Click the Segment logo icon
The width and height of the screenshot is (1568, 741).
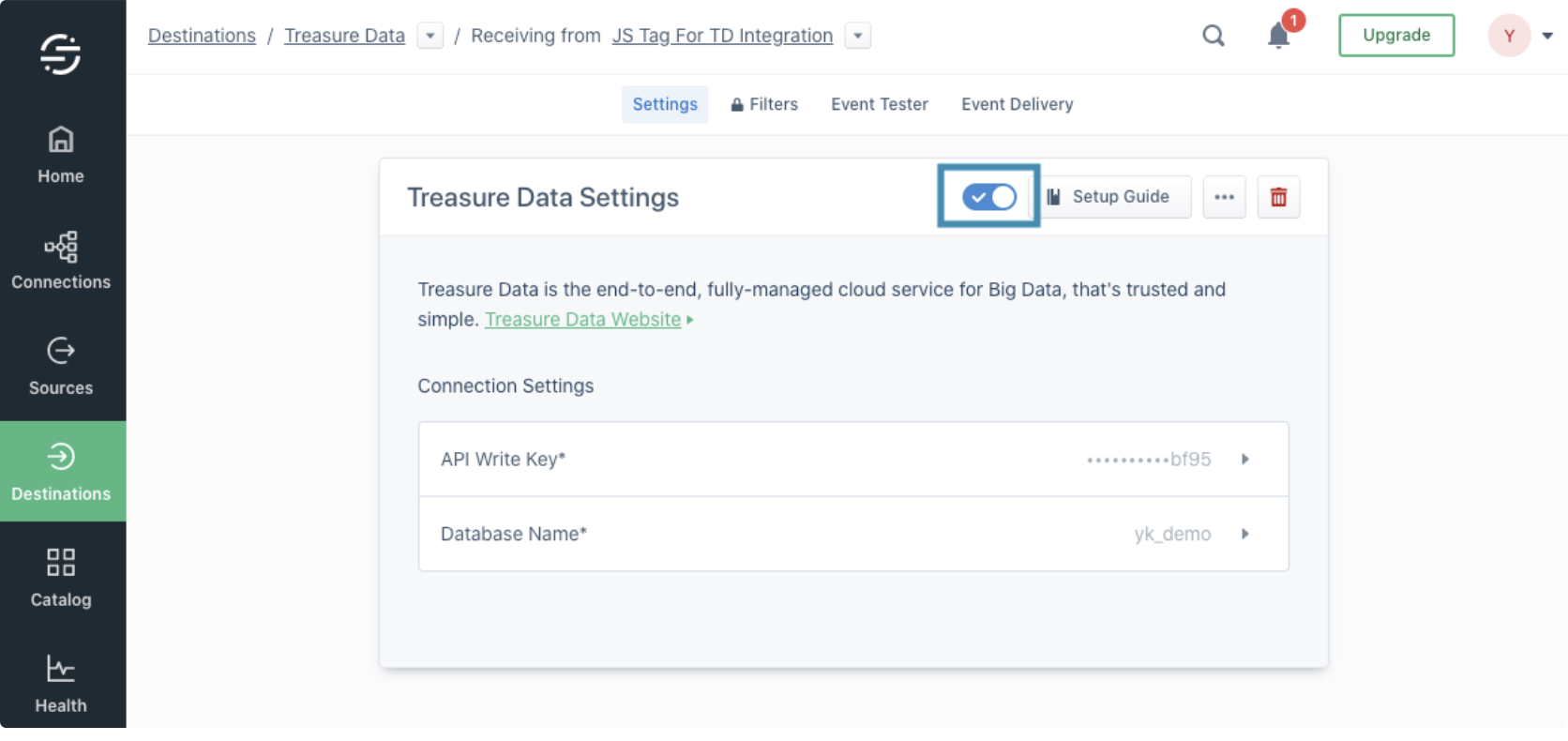(x=61, y=53)
